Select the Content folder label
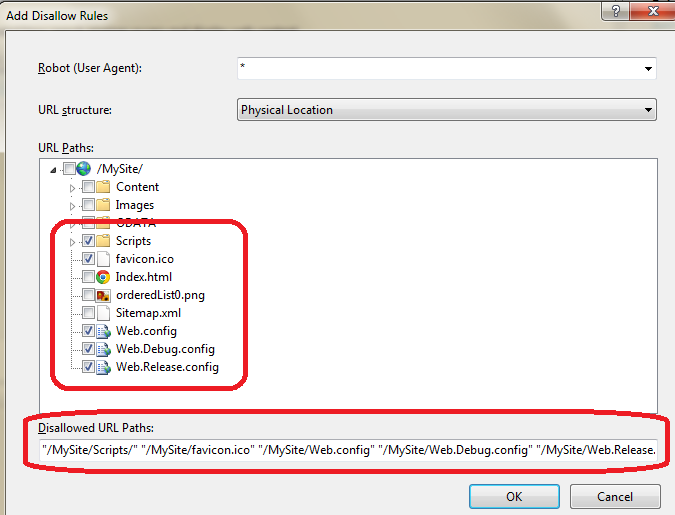This screenshot has height=515, width=675. coord(137,187)
